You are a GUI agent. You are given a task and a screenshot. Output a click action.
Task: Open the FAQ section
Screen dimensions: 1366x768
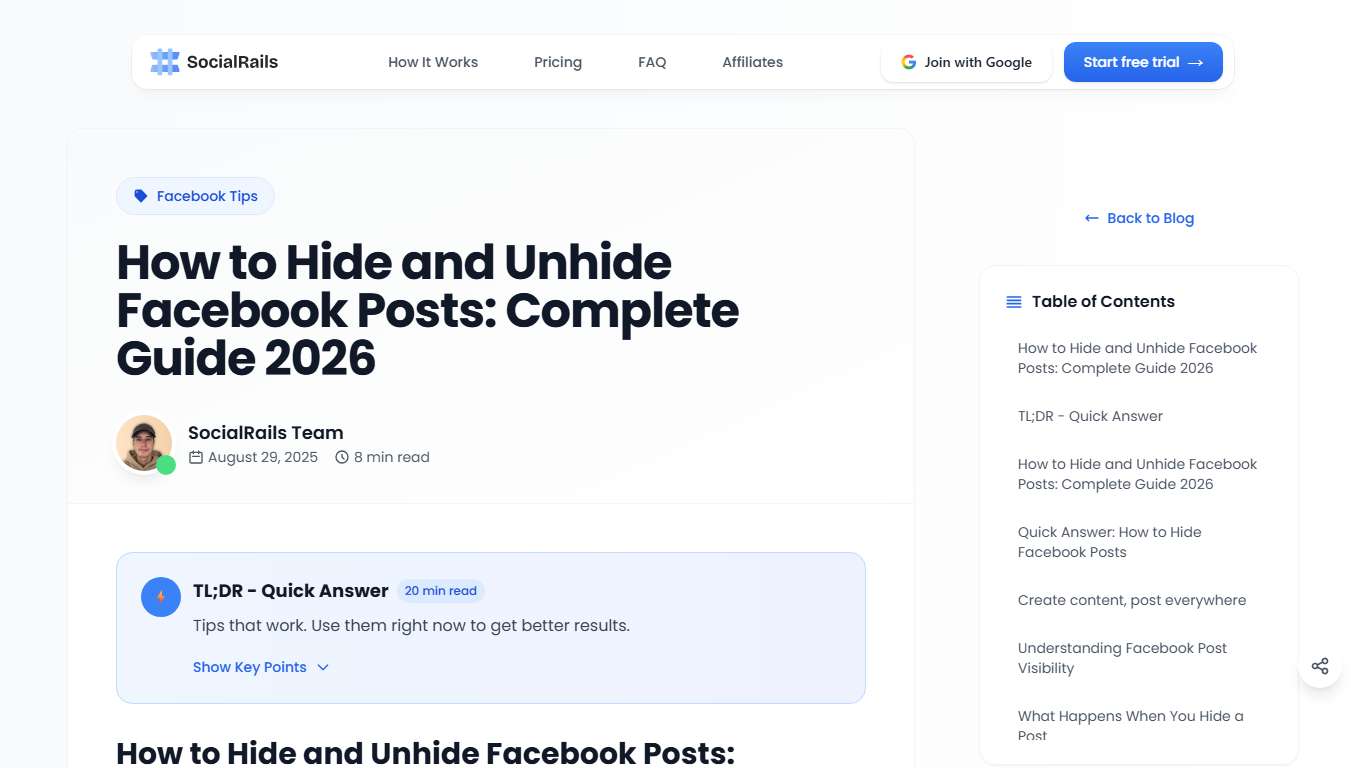[651, 62]
